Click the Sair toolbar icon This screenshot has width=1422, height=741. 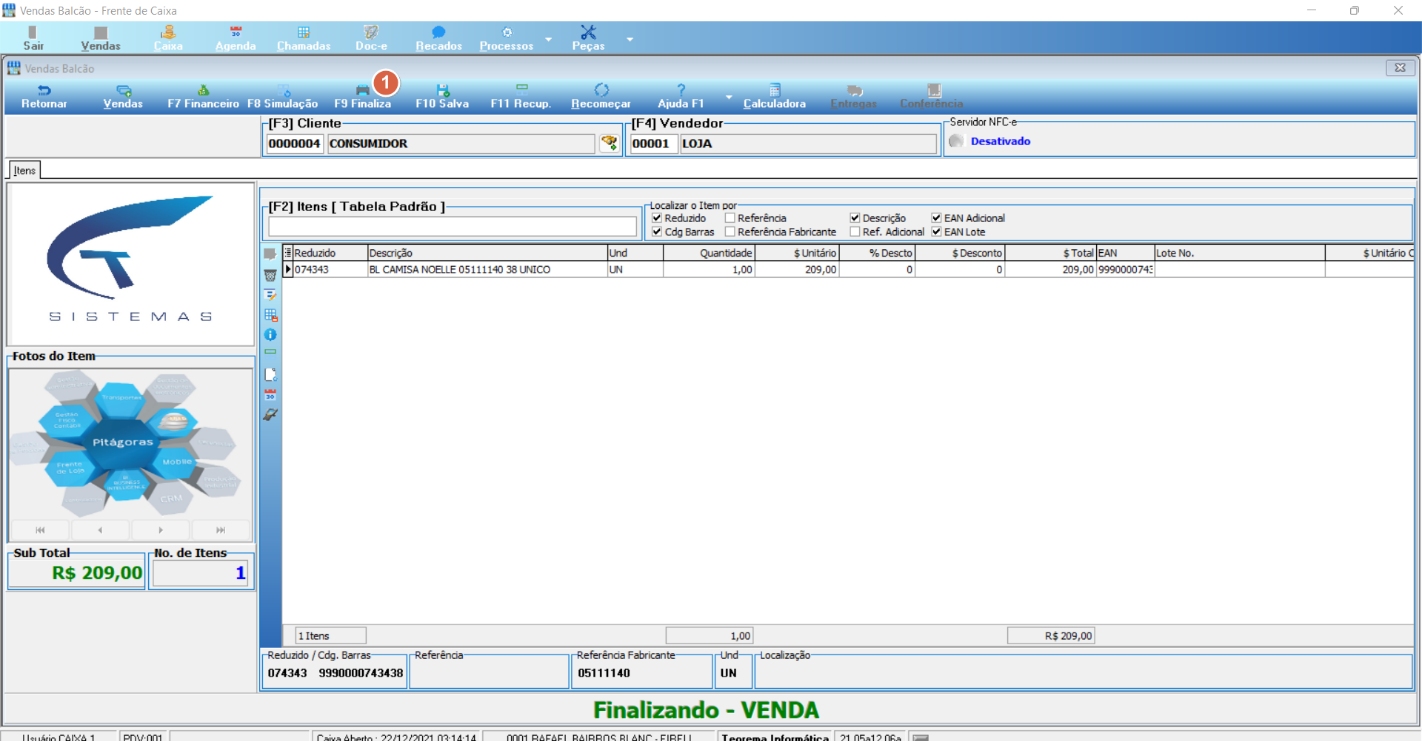33,38
